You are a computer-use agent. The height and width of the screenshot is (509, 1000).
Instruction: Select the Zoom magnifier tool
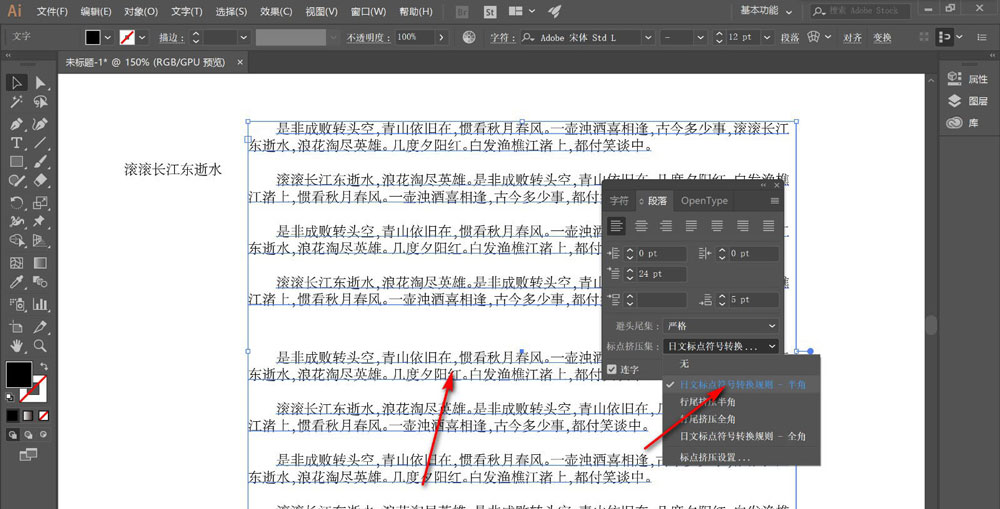pos(41,345)
